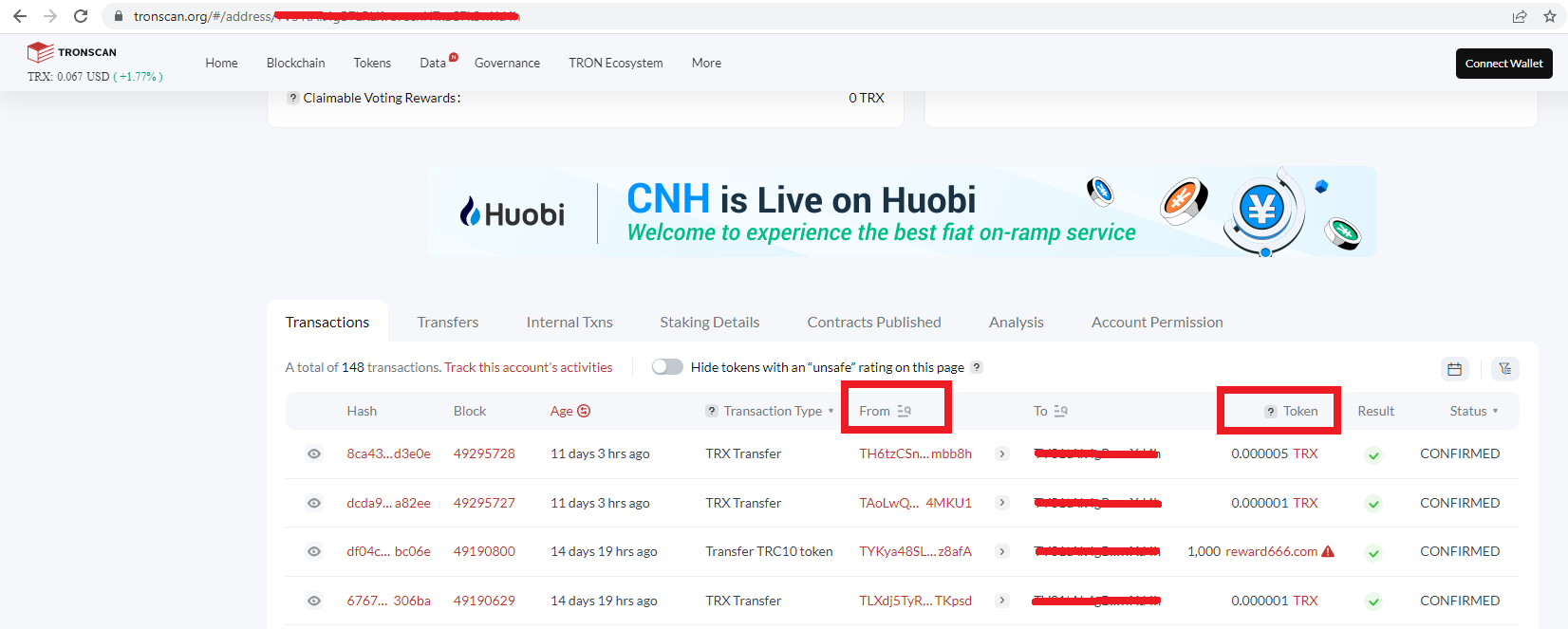The height and width of the screenshot is (629, 1568).
Task: Click arrow icon in TAoLwQ...4MKU1 row
Action: point(1001,503)
